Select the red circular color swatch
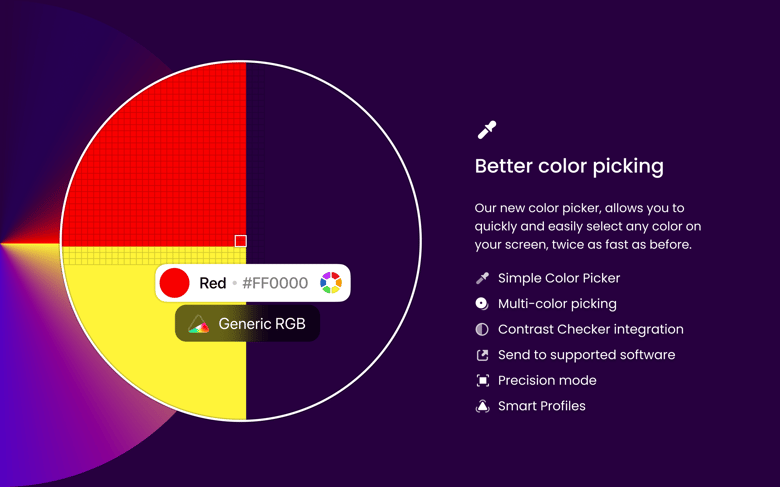780x487 pixels. 175,283
